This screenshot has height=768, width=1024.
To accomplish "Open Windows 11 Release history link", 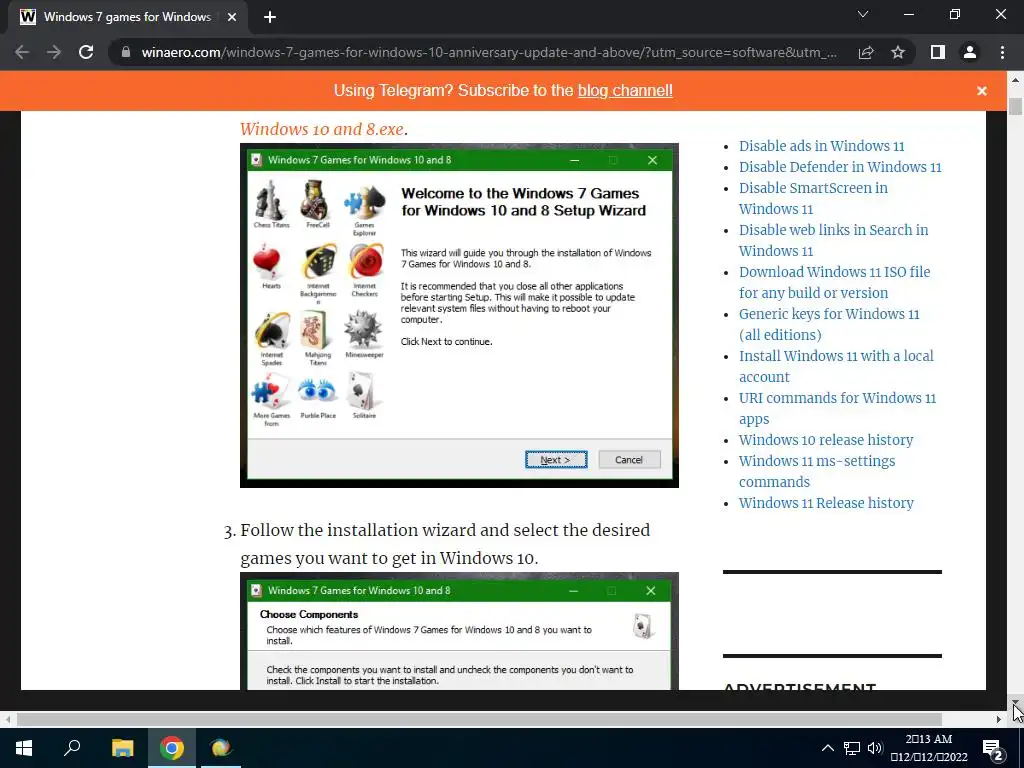I will click(x=826, y=502).
